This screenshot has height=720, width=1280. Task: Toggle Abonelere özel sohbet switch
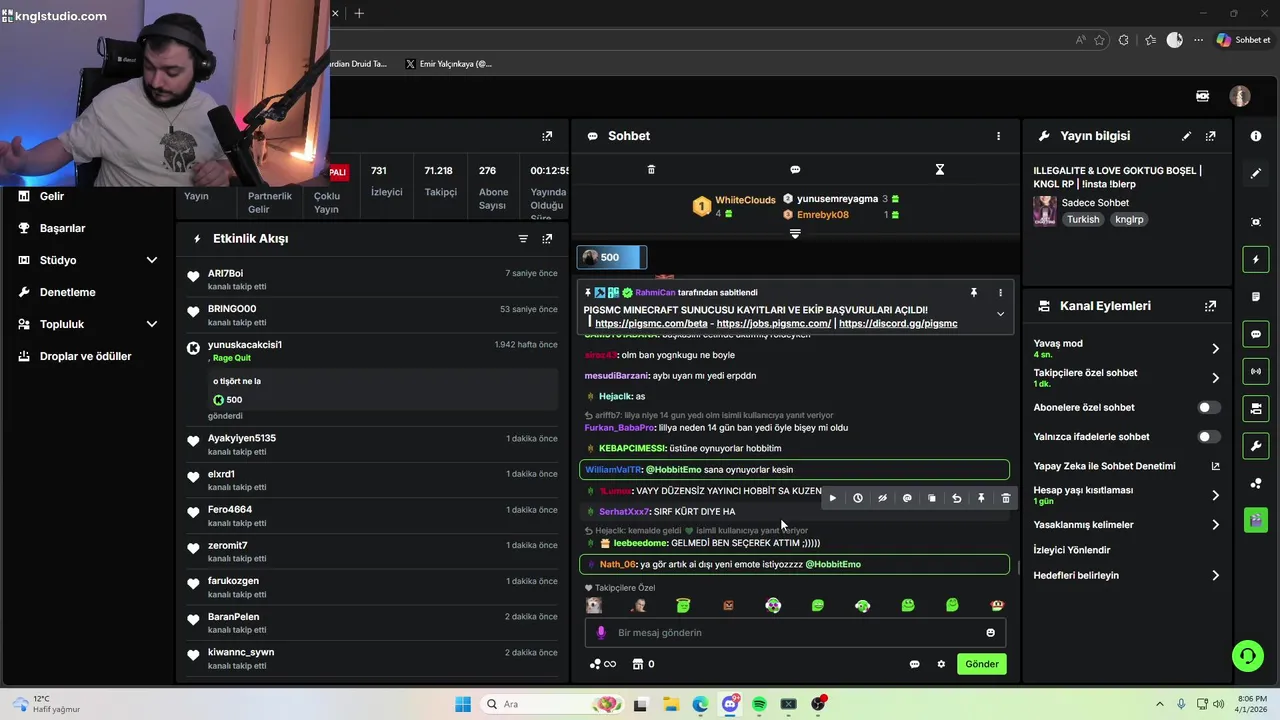(1209, 408)
